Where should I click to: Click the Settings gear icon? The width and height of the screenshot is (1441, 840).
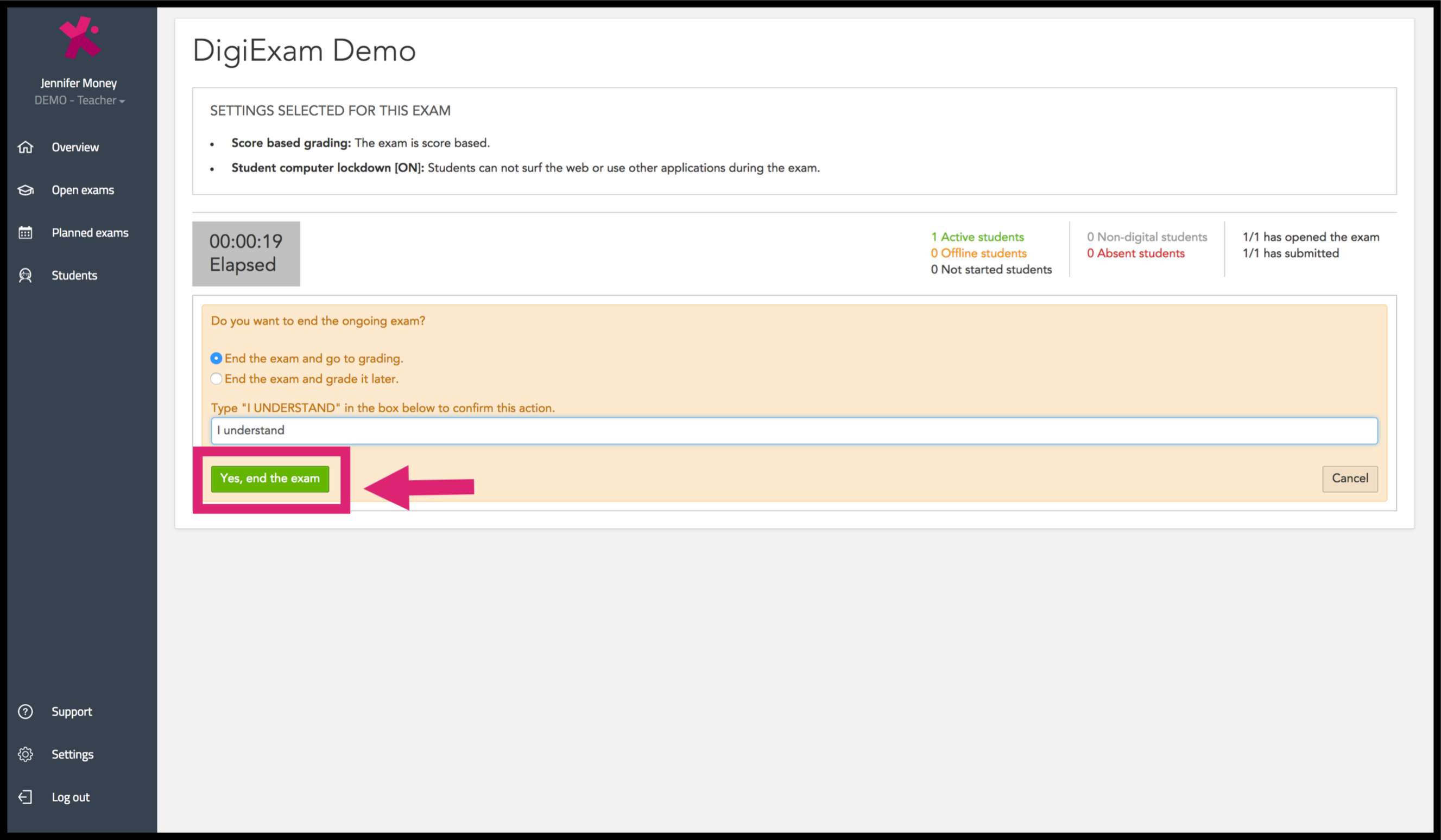coord(26,754)
